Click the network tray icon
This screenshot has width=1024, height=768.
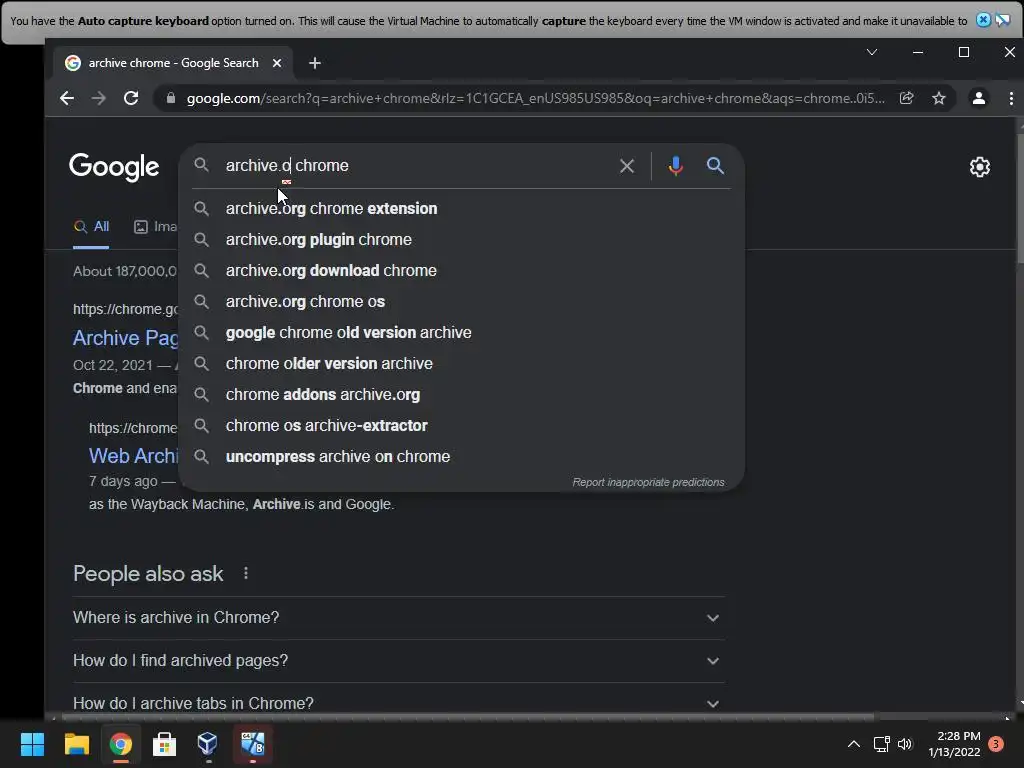(x=882, y=744)
